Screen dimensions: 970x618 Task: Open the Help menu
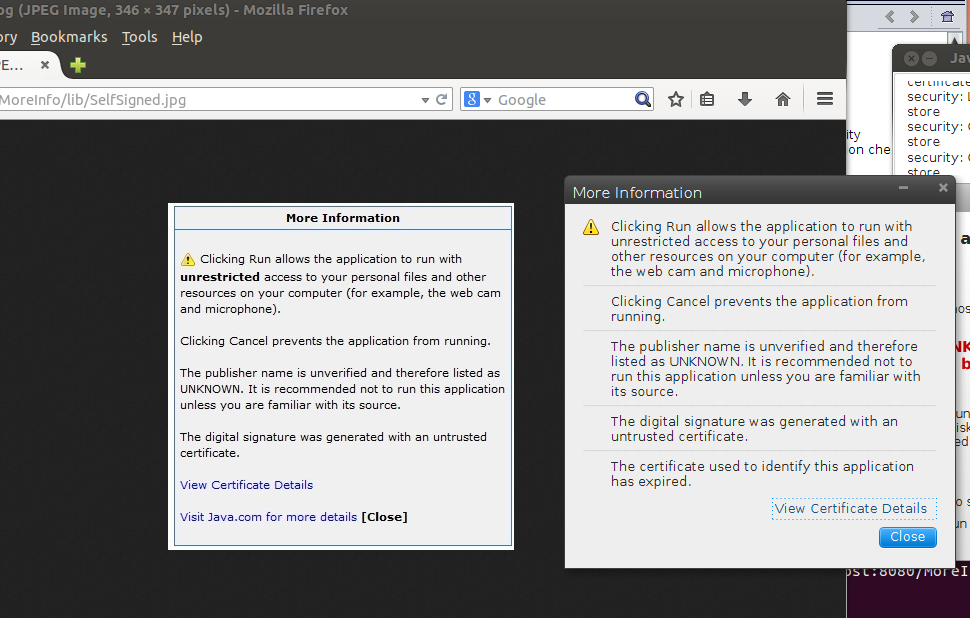[187, 37]
